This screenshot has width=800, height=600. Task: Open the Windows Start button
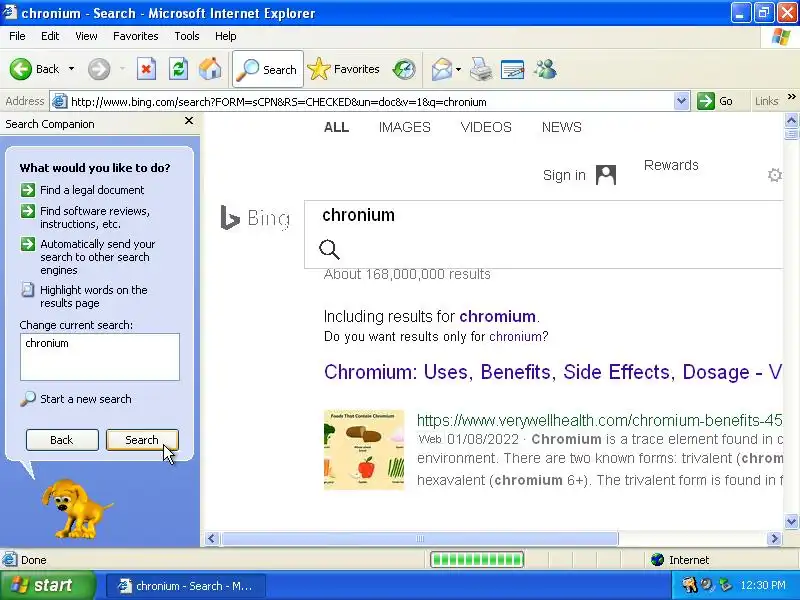(x=47, y=585)
